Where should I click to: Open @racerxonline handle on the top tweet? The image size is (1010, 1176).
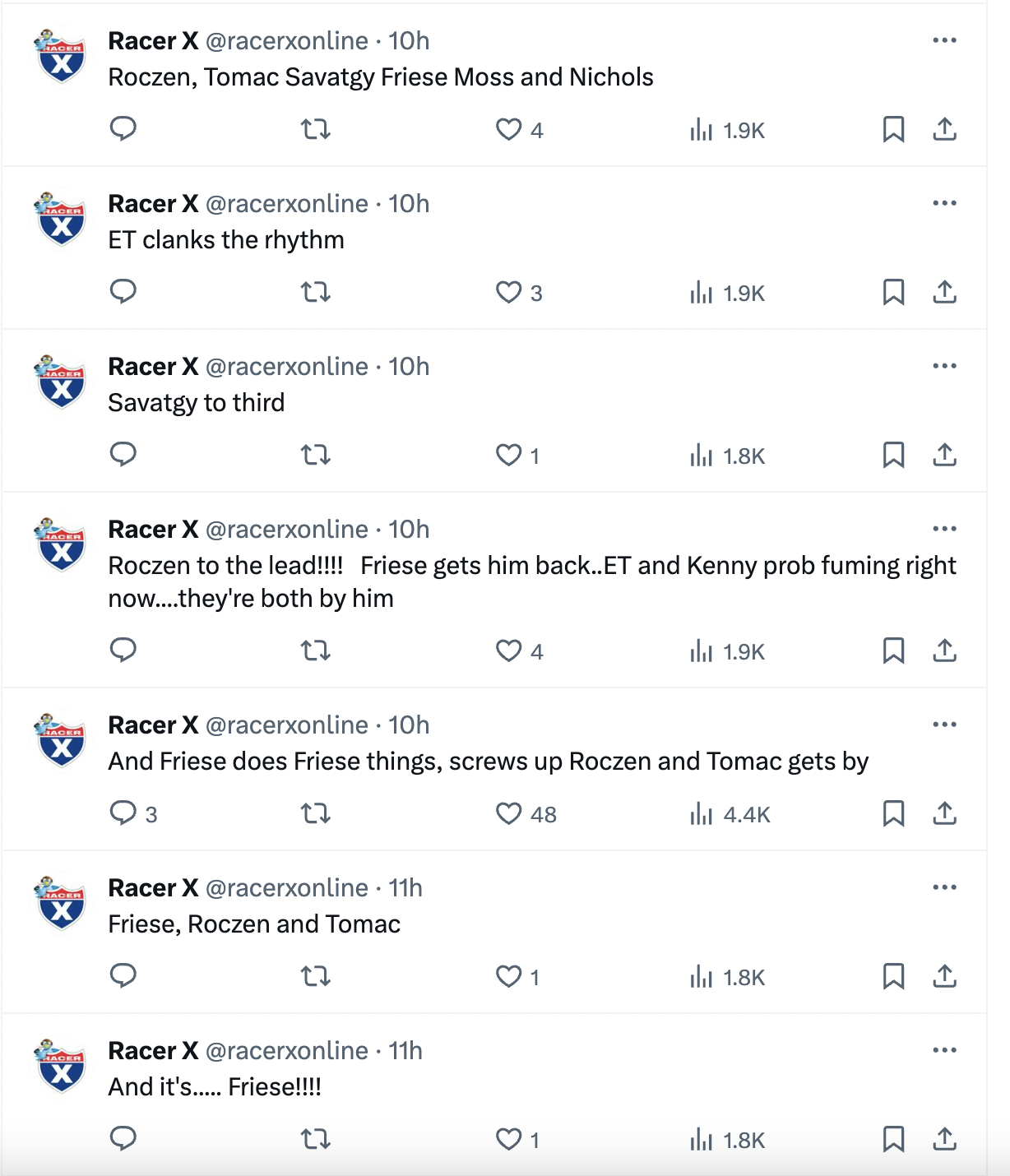click(x=286, y=41)
